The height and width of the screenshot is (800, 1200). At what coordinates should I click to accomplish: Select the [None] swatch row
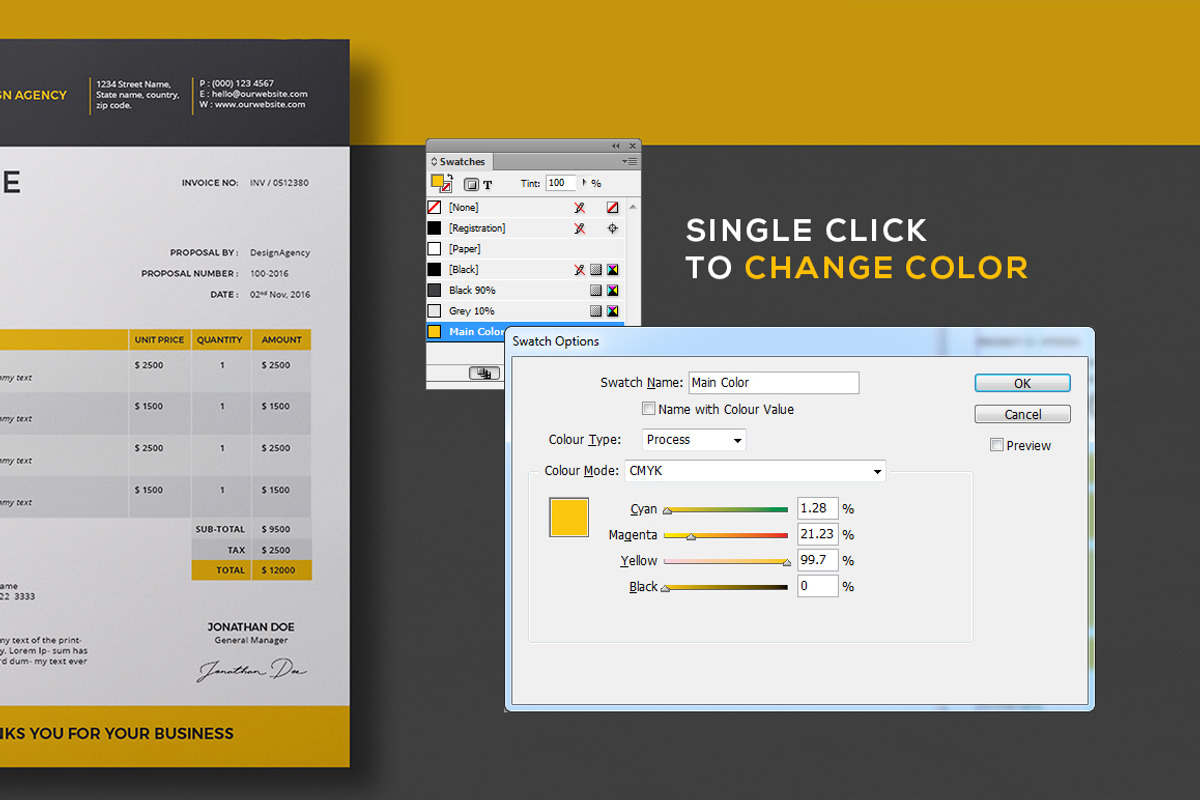[526, 207]
